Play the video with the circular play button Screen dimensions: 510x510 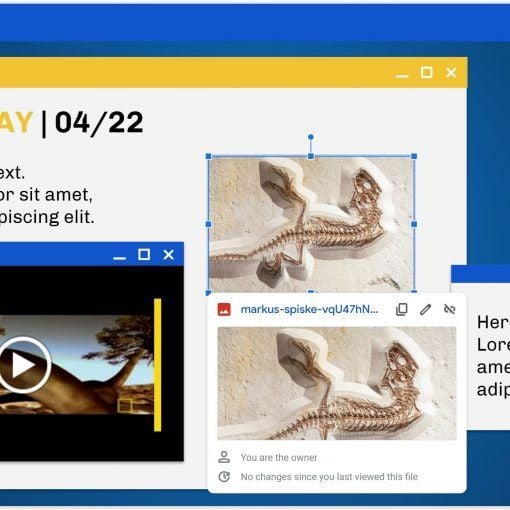point(23,365)
